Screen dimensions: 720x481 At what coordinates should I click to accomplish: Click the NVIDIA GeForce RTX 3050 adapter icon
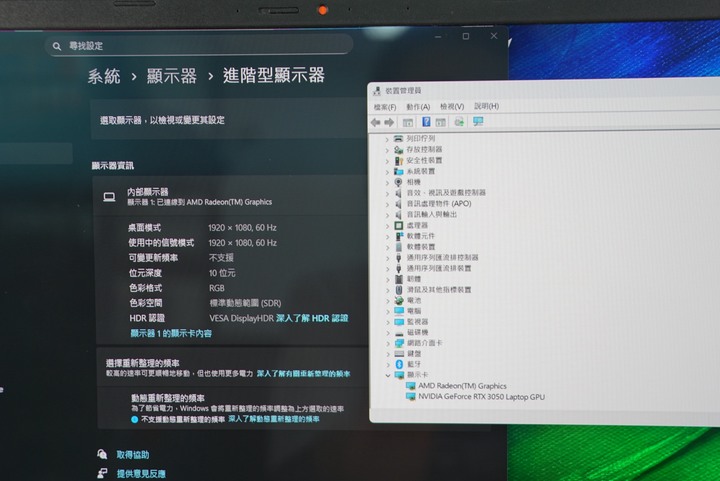point(411,397)
